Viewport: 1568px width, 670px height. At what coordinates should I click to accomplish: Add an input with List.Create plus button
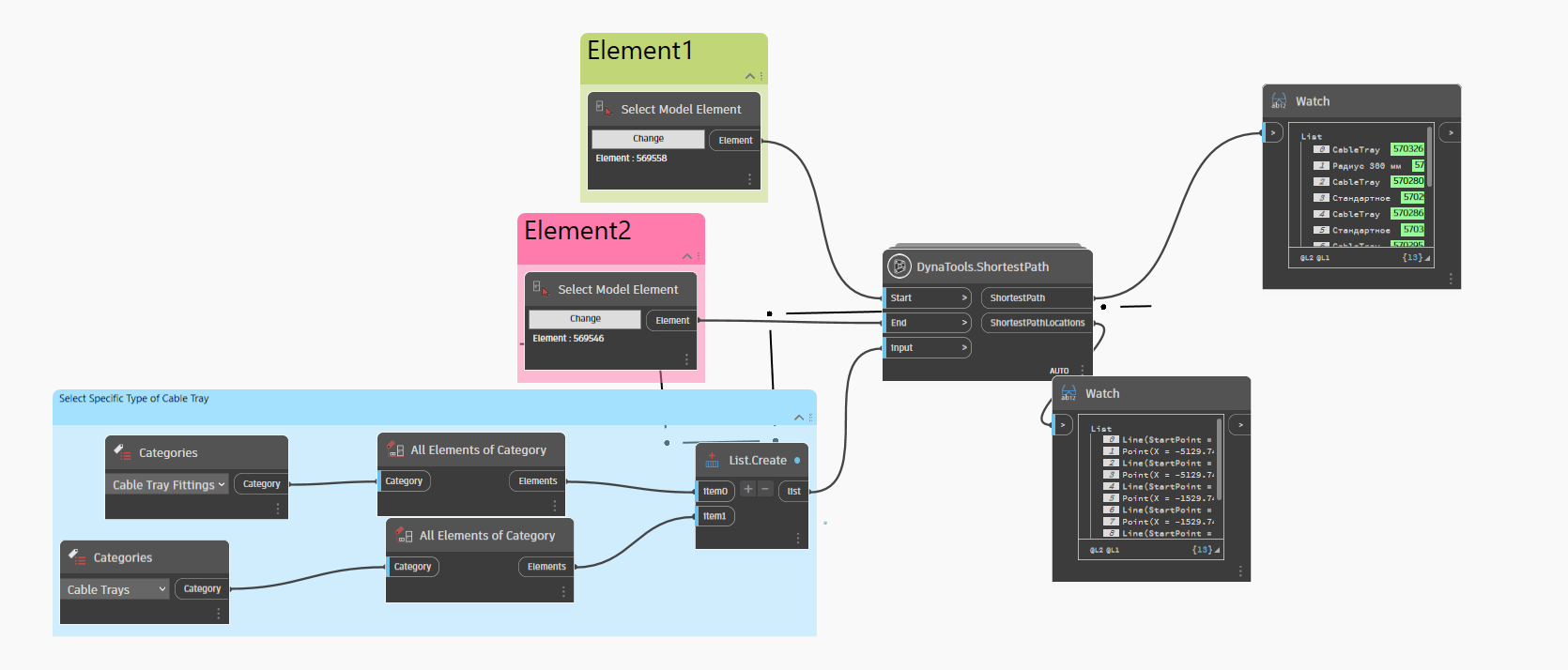747,489
